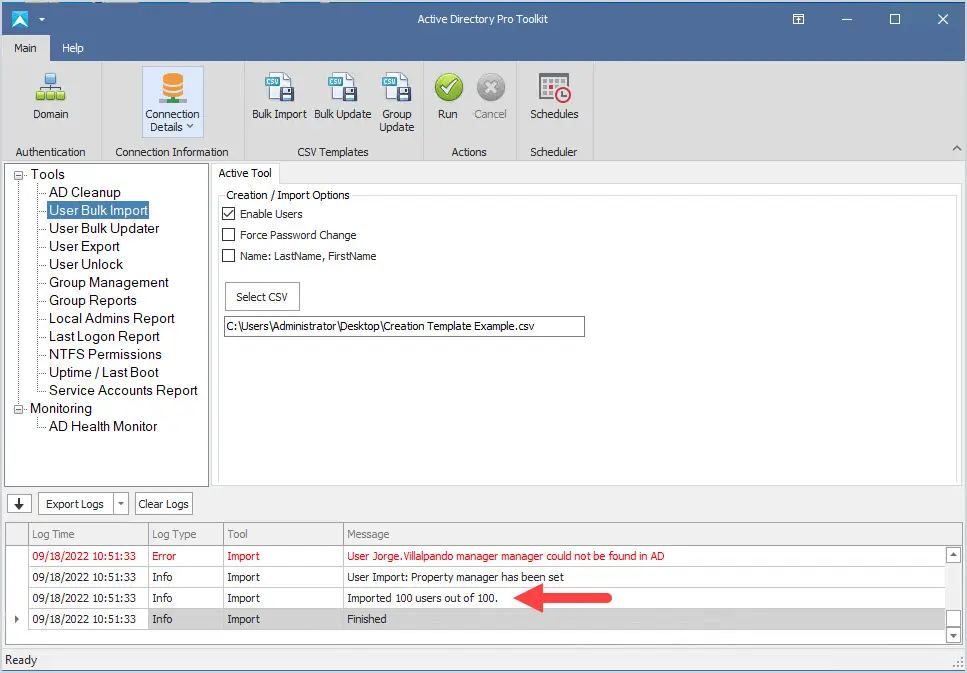Click the row indicator arrow of the Finished row
This screenshot has width=967, height=673.
pos(17,619)
